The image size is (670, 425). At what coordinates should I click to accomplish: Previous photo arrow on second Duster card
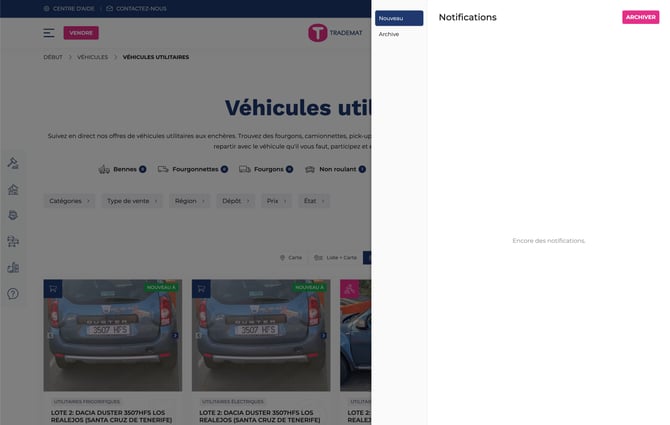click(x=198, y=336)
